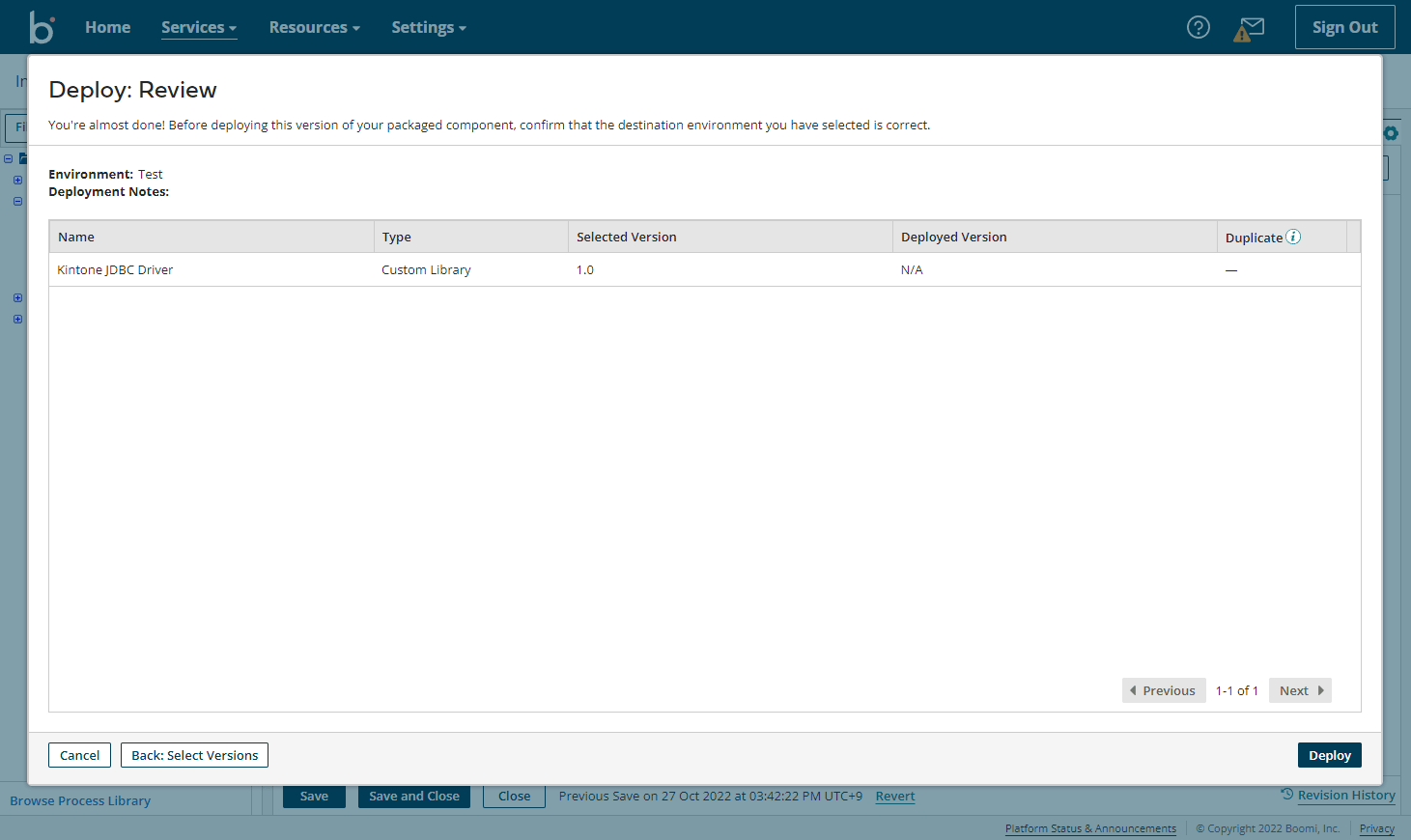
Task: Click the gear icon behind the dialog
Action: coord(1391,133)
